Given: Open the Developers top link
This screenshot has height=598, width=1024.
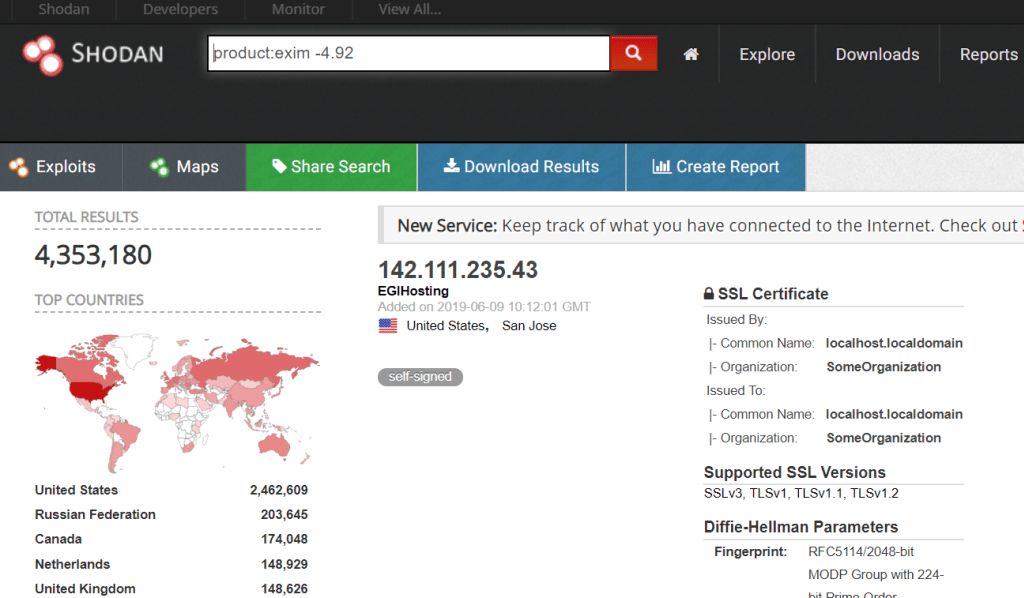Looking at the screenshot, I should click(x=180, y=10).
